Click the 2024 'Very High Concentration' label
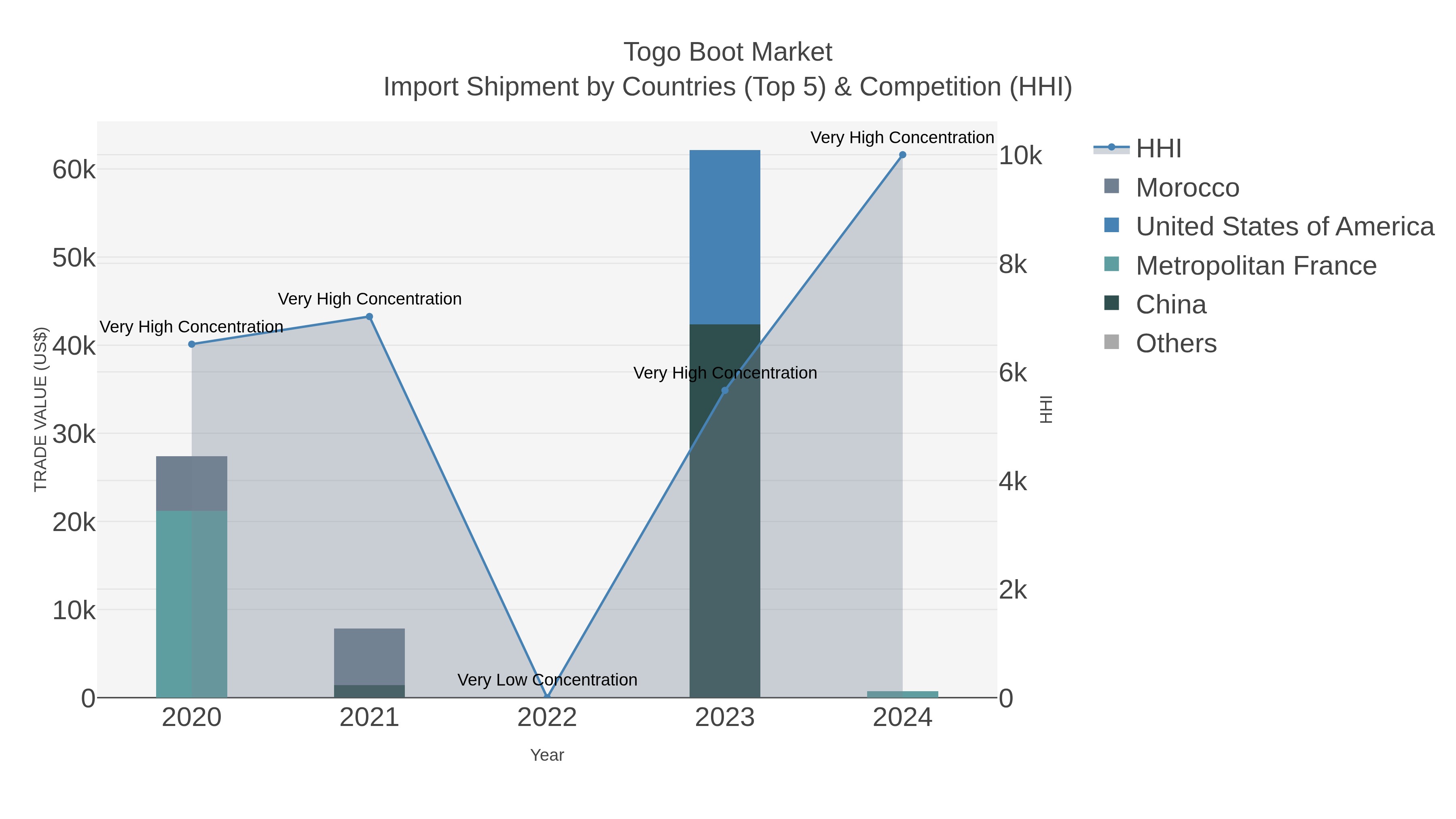Screen dimensions: 1456x819 (x=902, y=138)
